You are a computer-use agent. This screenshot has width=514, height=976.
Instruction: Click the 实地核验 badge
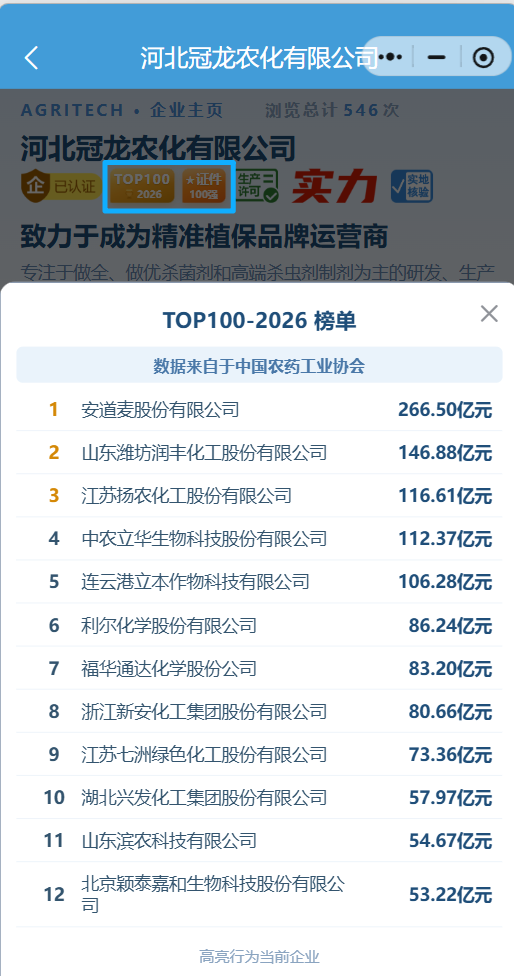[412, 186]
